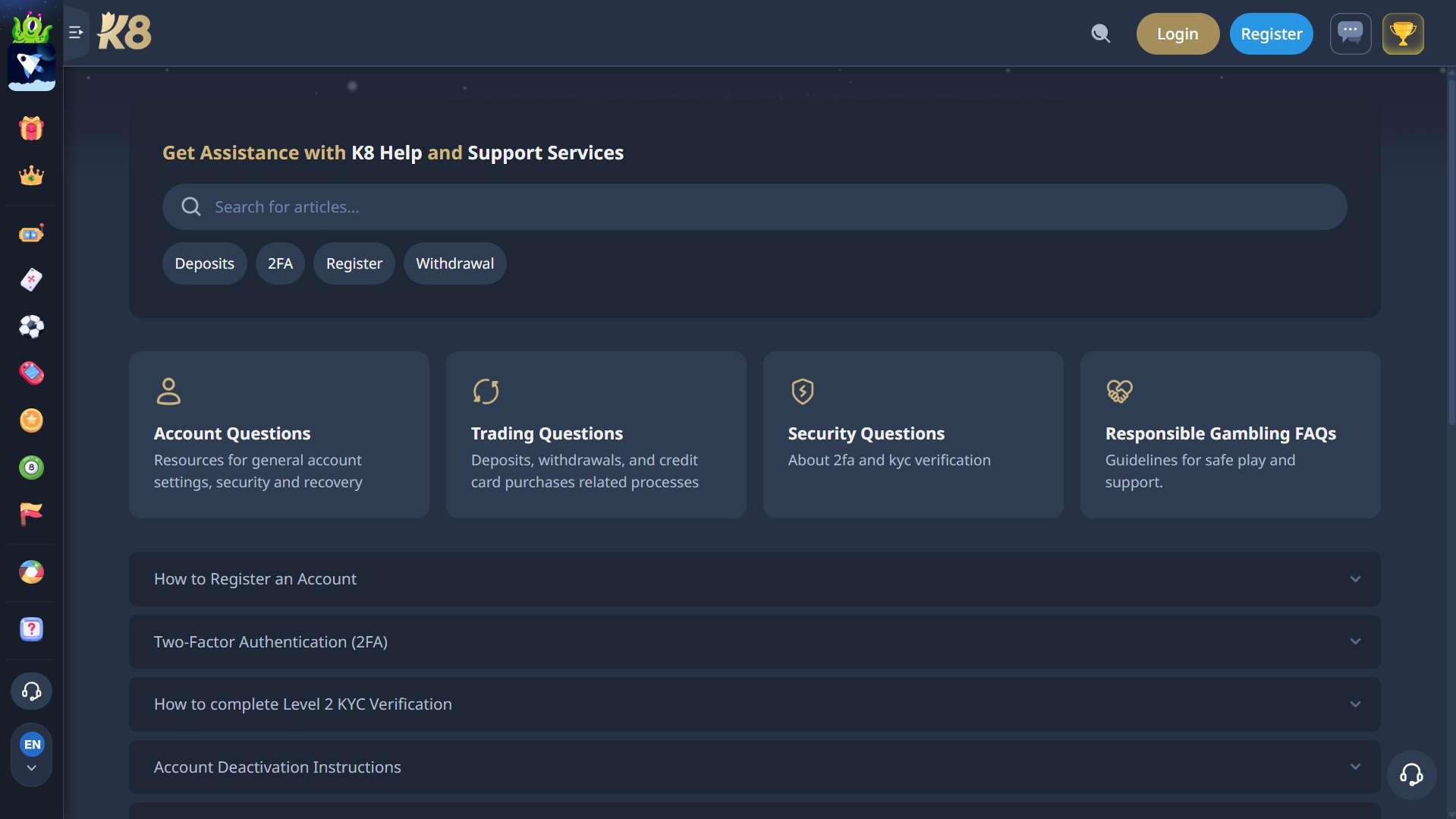Image resolution: width=1456 pixels, height=819 pixels.
Task: Select the playing card icon in sidebar
Action: click(31, 280)
